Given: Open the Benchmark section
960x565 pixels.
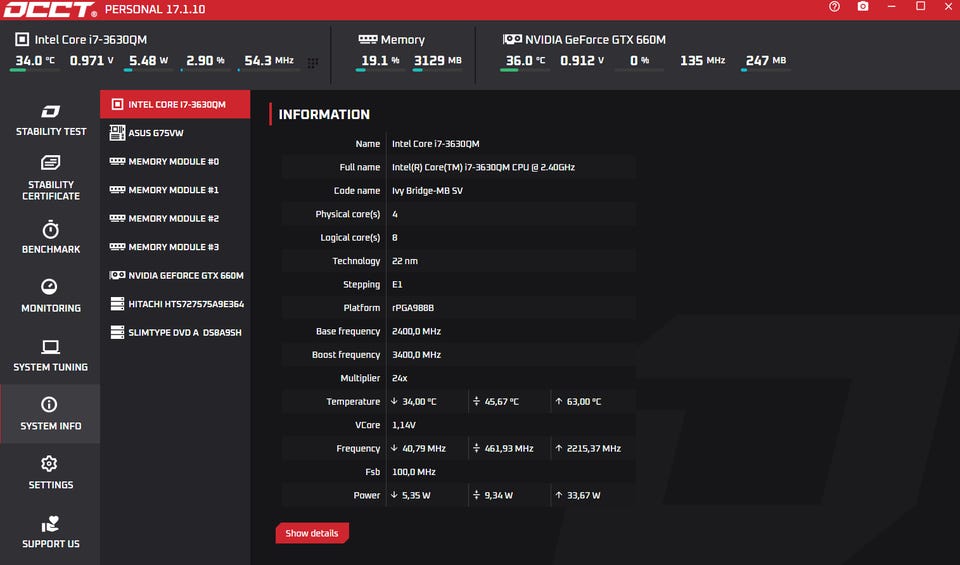Looking at the screenshot, I should [51, 238].
